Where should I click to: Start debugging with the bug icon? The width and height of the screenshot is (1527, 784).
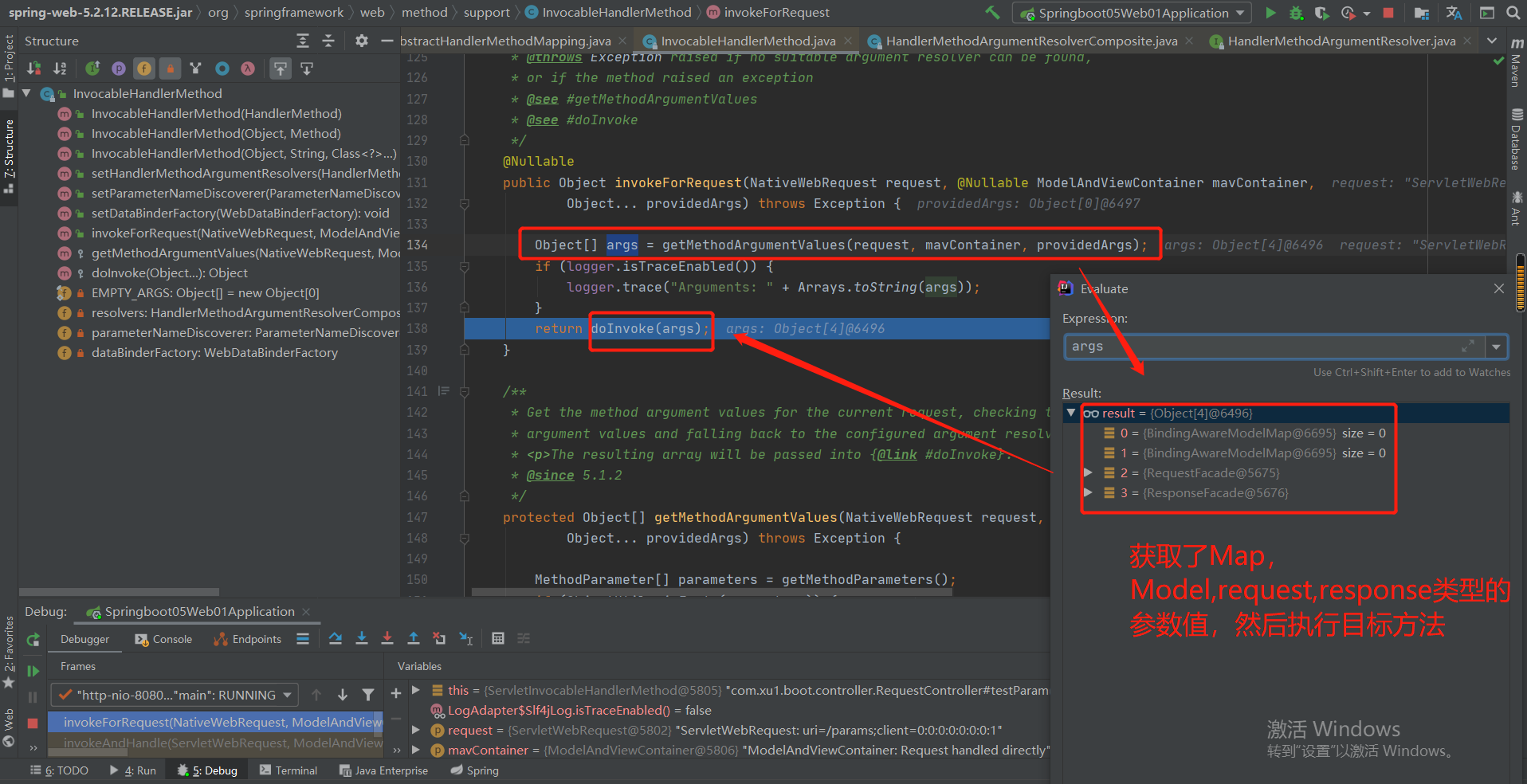1296,13
